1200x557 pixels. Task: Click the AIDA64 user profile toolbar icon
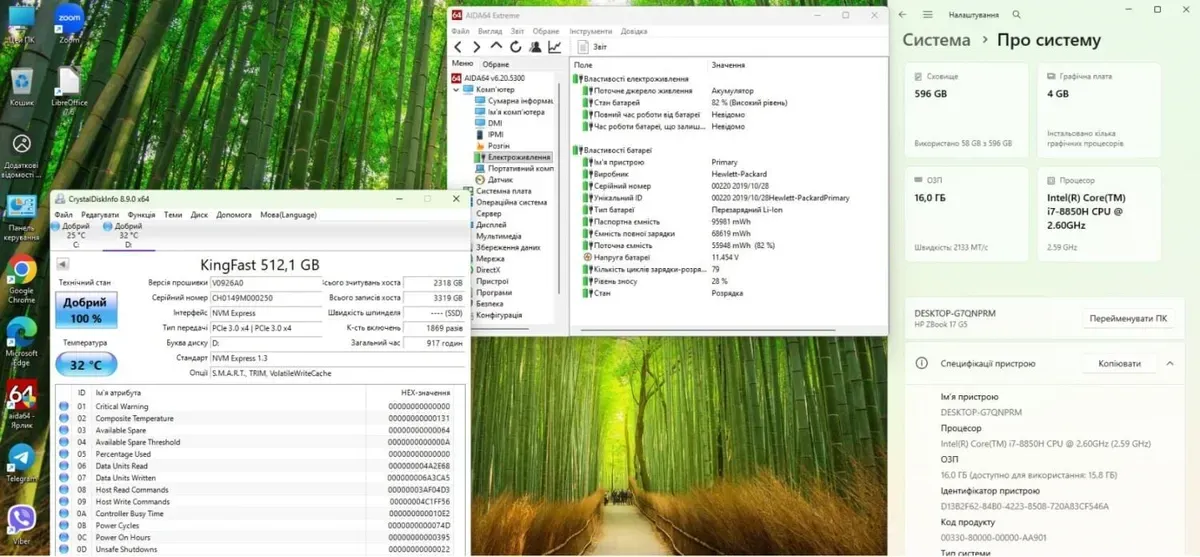(536, 47)
